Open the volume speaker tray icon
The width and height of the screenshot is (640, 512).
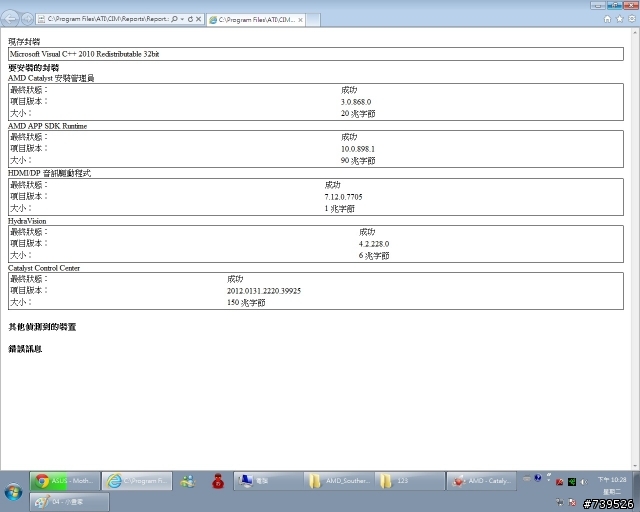point(584,482)
